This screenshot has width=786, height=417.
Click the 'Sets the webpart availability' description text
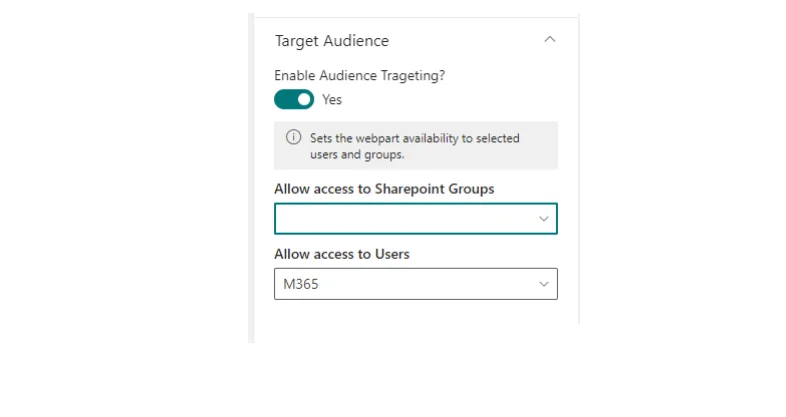tap(415, 146)
